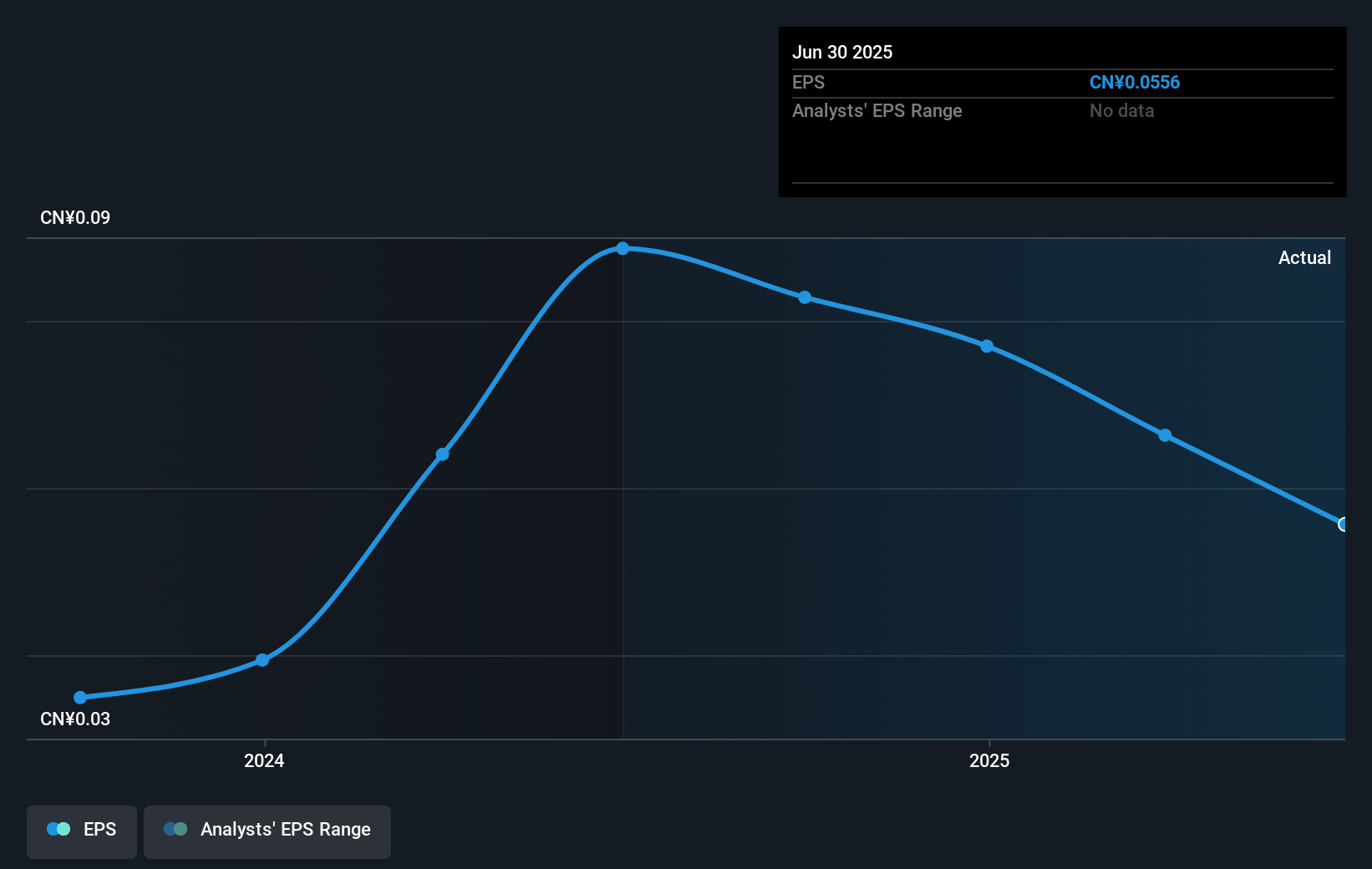Select the peak EPS data point marker
This screenshot has width=1372, height=869.
(623, 247)
